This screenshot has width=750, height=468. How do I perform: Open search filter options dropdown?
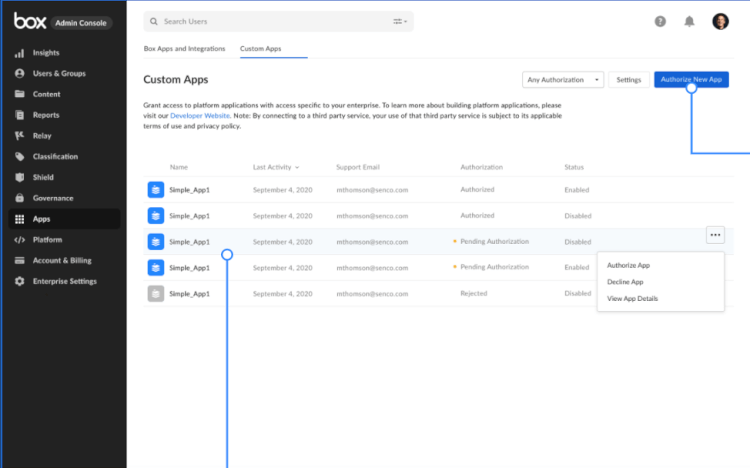[400, 22]
